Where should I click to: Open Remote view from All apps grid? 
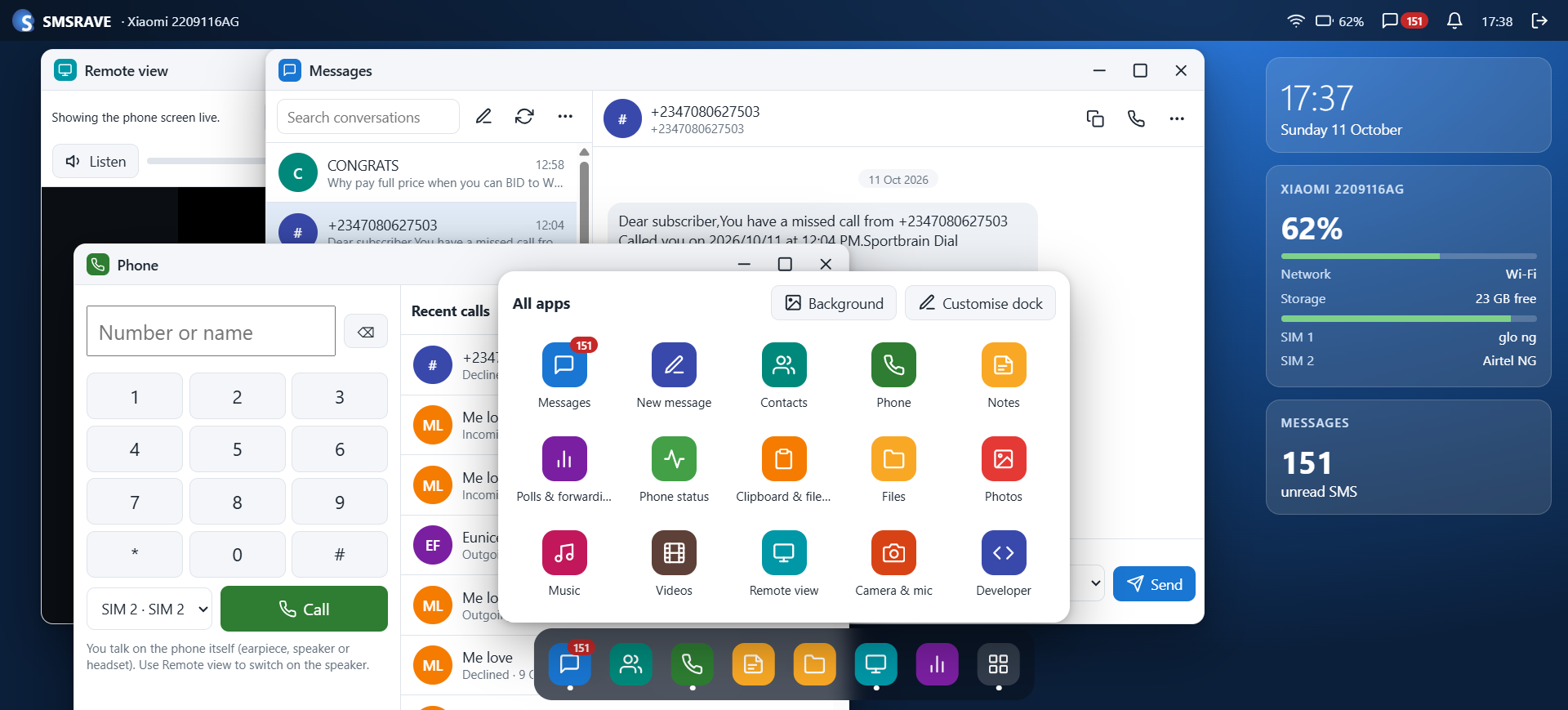click(784, 553)
